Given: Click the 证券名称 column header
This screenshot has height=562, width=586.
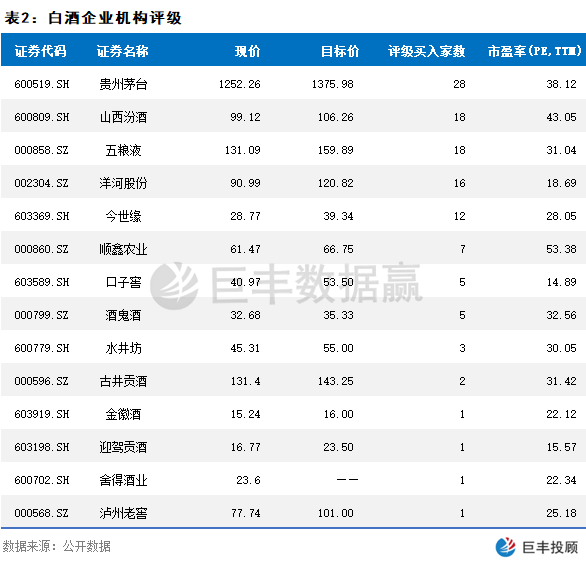Looking at the screenshot, I should click(123, 51).
